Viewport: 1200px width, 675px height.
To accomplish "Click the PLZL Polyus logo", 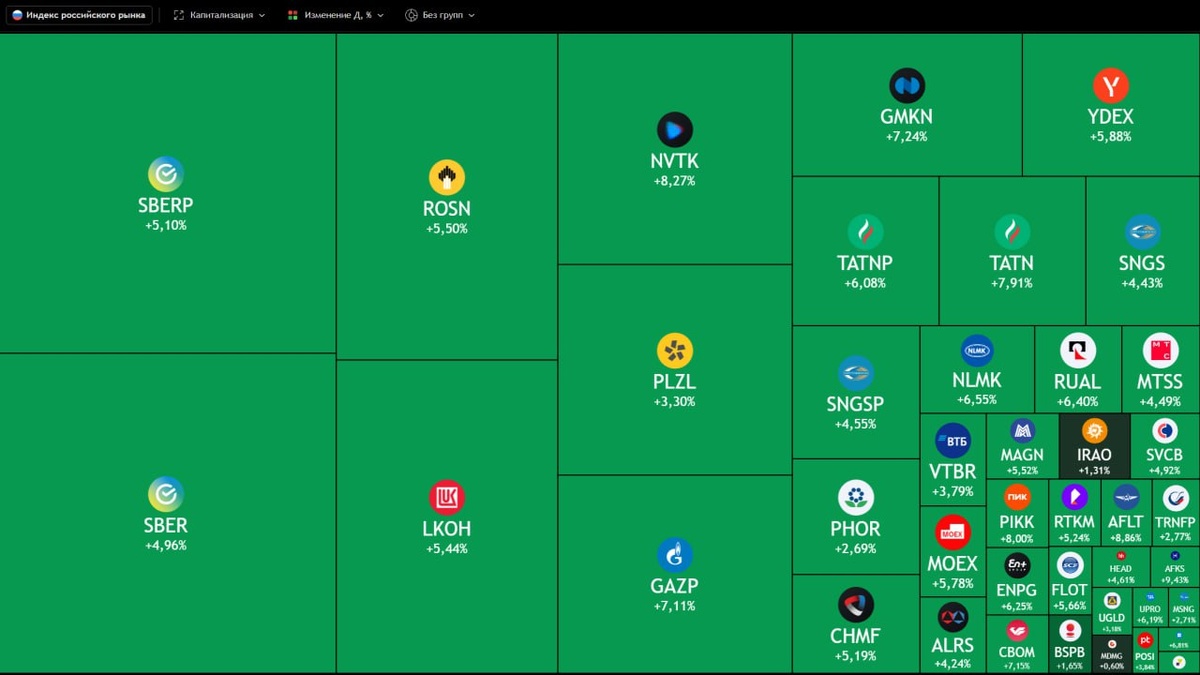I will [x=675, y=351].
